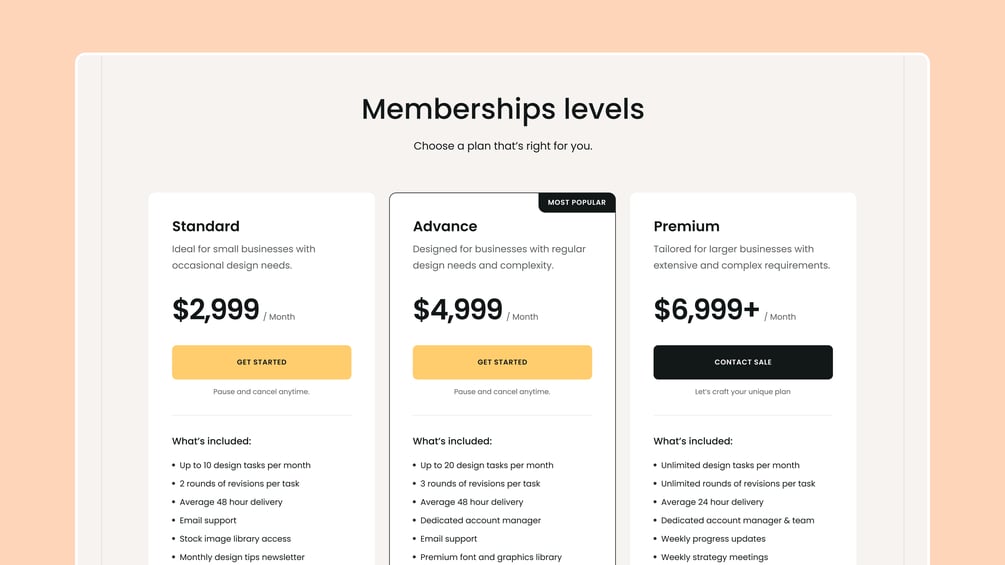Click Get Started on the Advance plan
This screenshot has height=565, width=1005.
pos(502,362)
